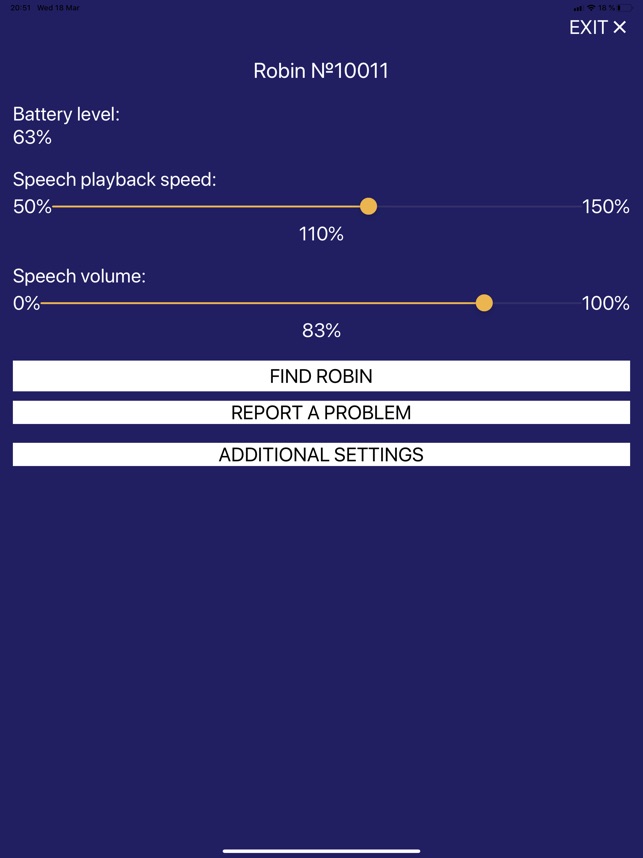
Task: Tap the 63% battery level value
Action: (32, 137)
